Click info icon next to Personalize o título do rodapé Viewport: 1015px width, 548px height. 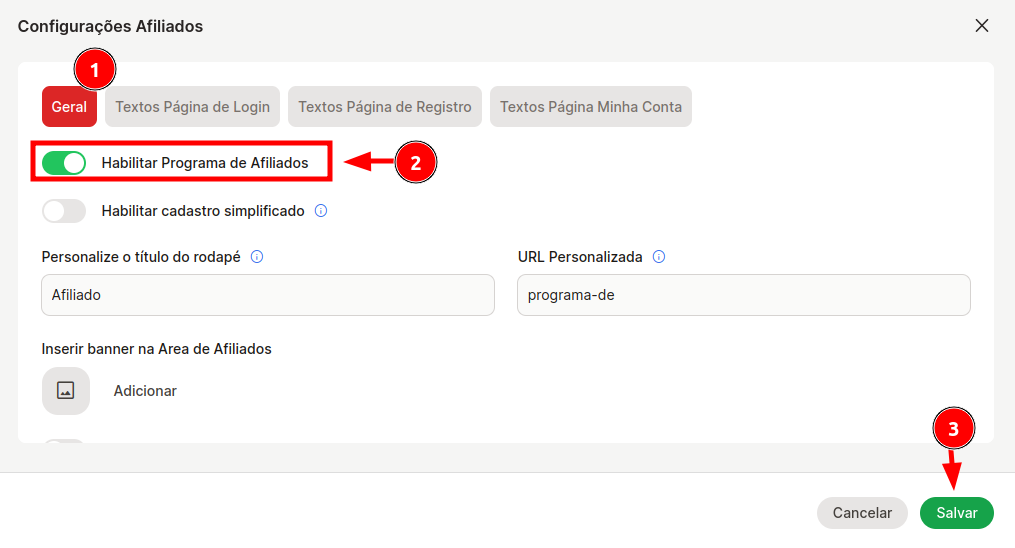point(257,257)
